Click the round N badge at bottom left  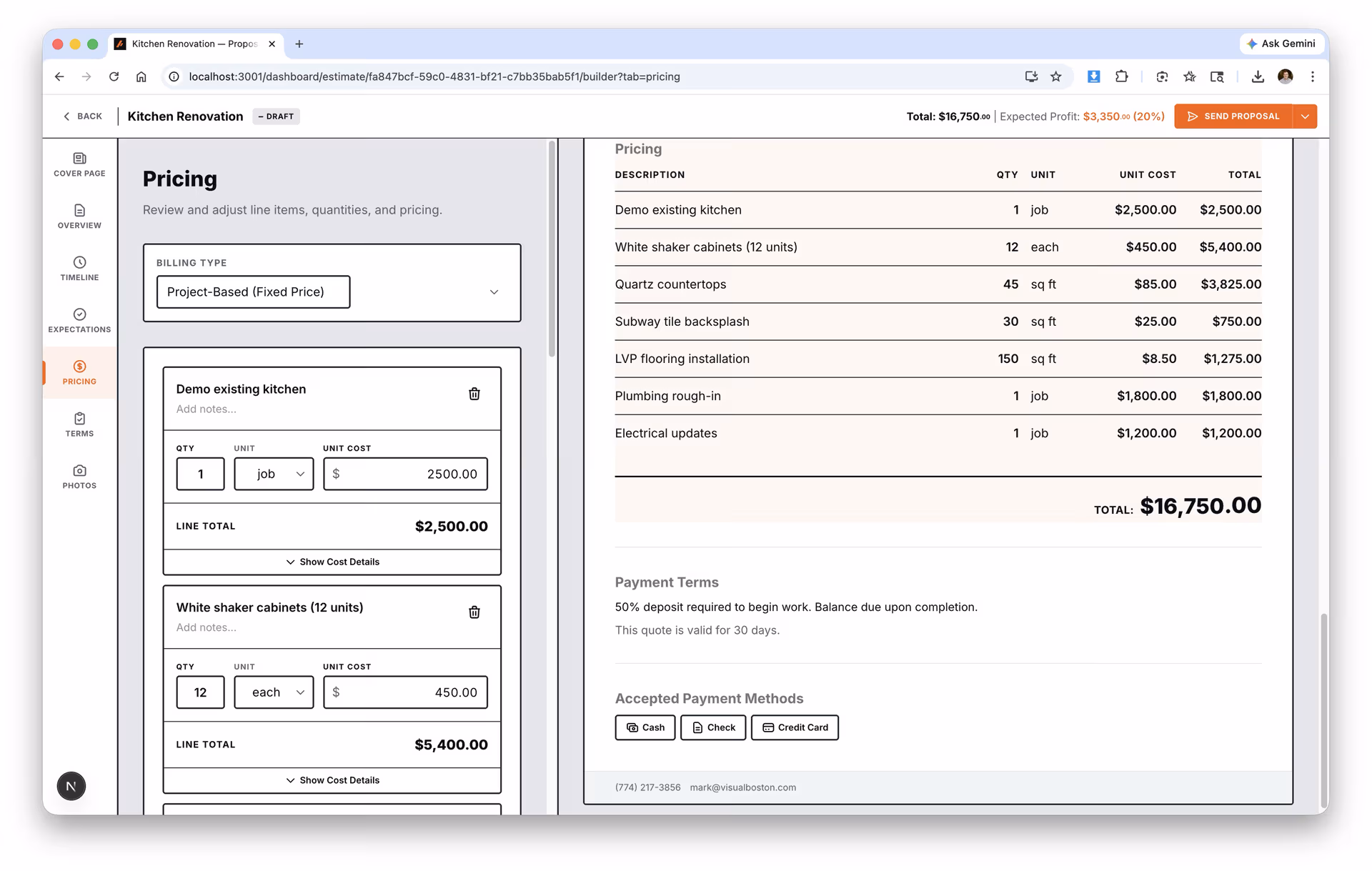(71, 786)
